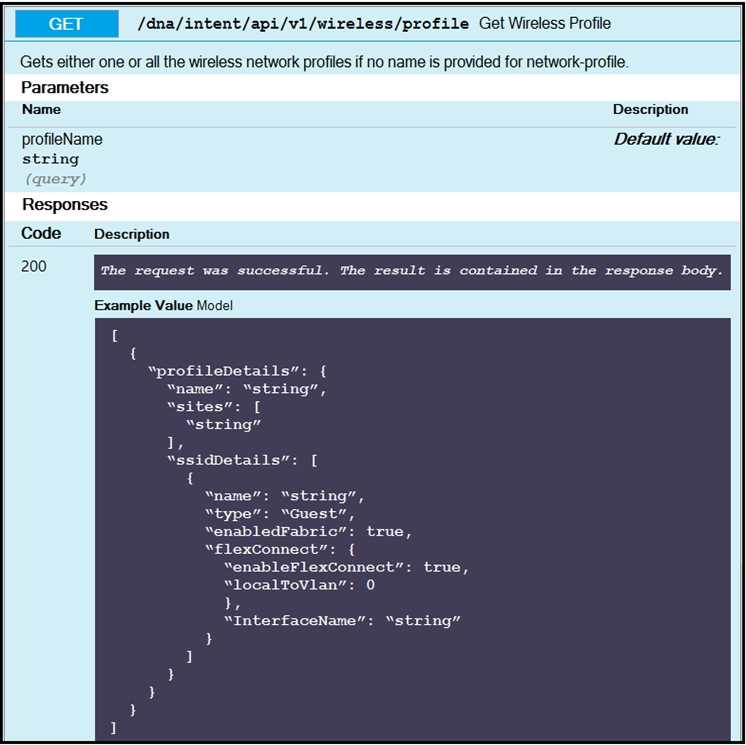Click the Get Wireless Profile summary text

[x=545, y=24]
